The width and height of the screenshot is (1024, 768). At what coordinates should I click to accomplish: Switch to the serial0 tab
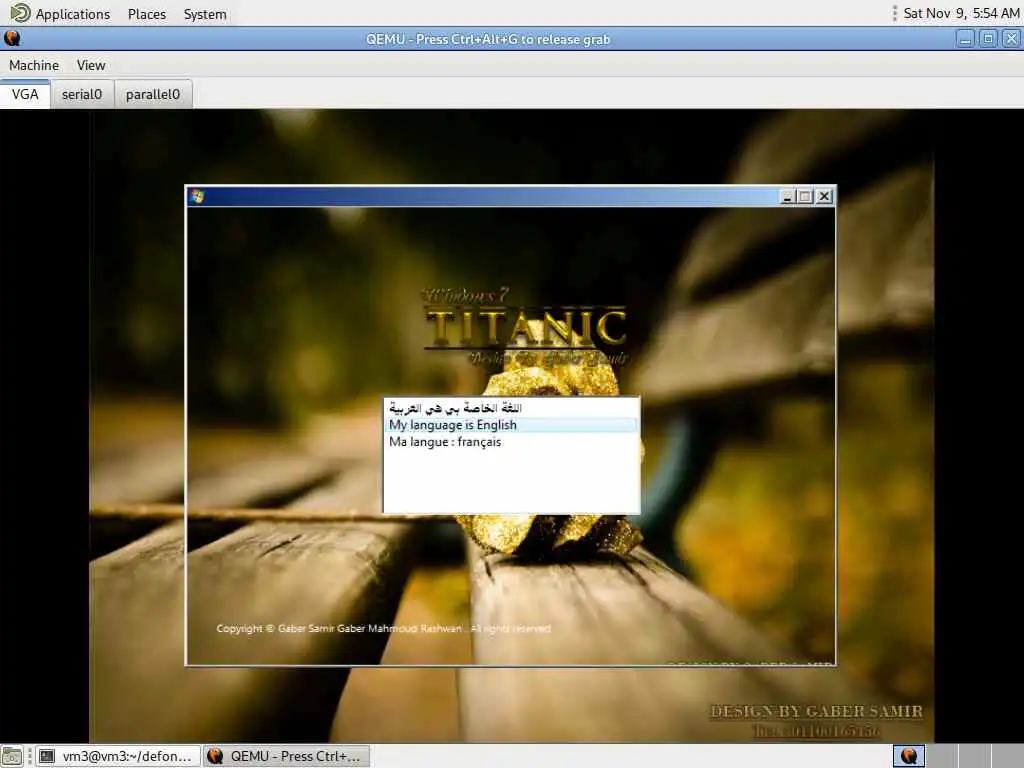(82, 95)
